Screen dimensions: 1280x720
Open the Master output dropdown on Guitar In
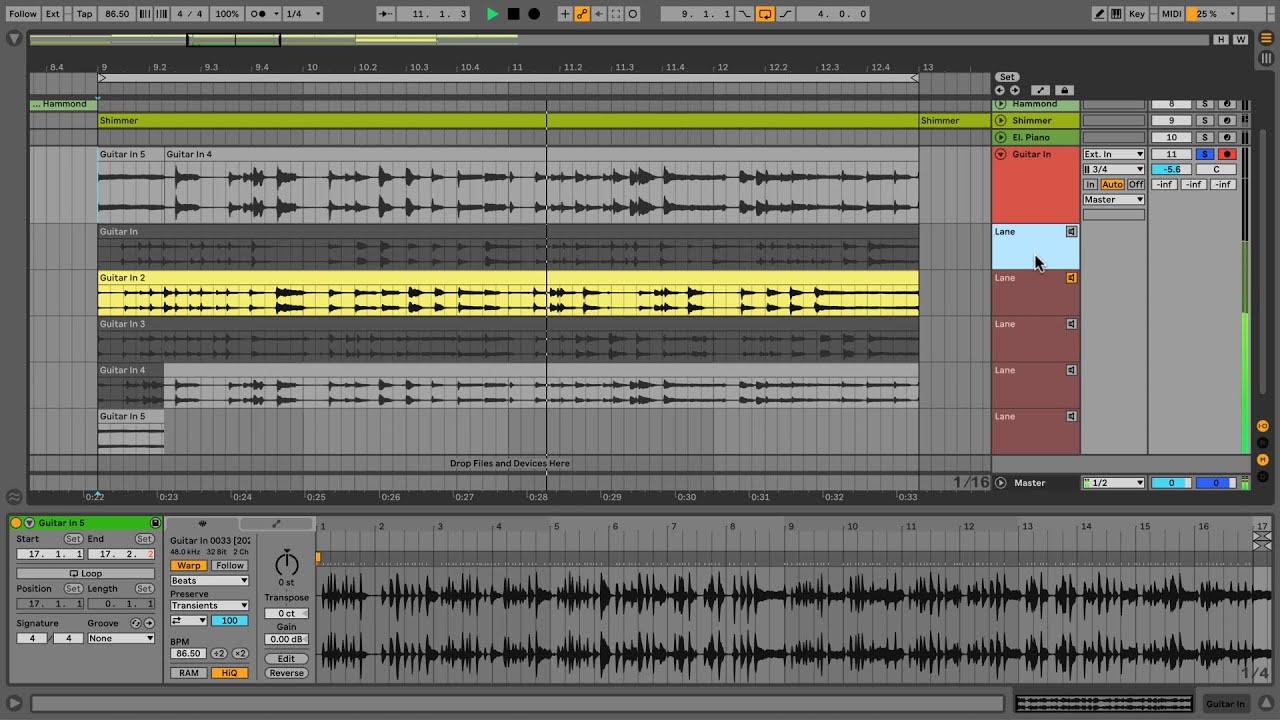[x=1114, y=199]
